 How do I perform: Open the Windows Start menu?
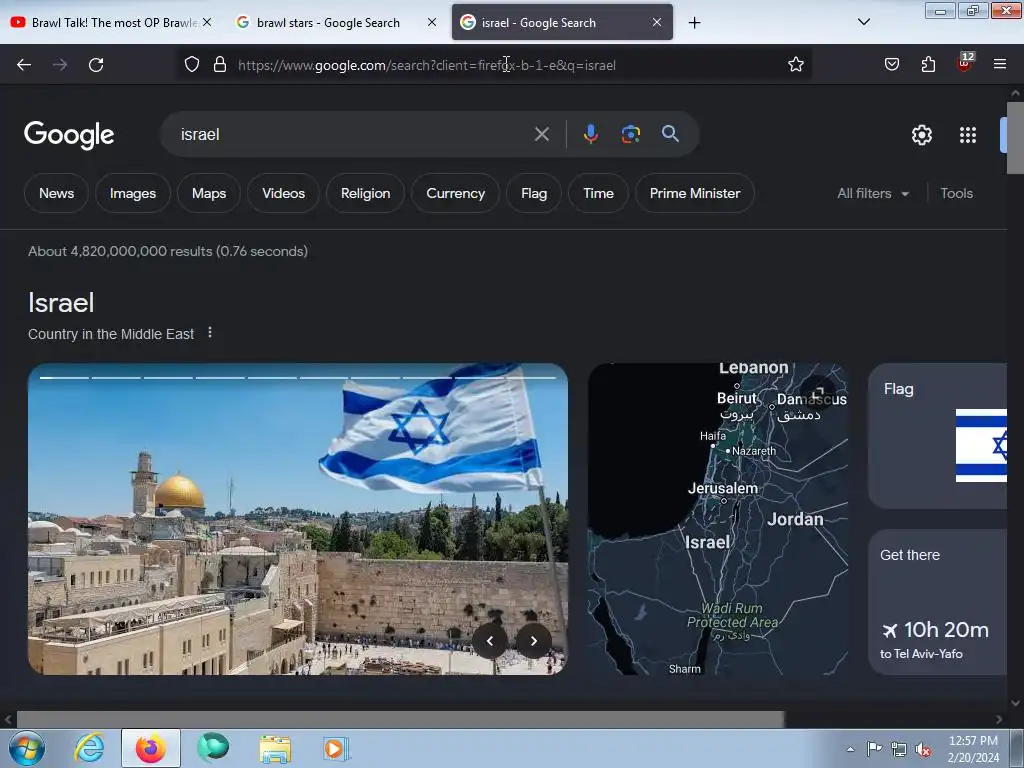click(x=26, y=748)
